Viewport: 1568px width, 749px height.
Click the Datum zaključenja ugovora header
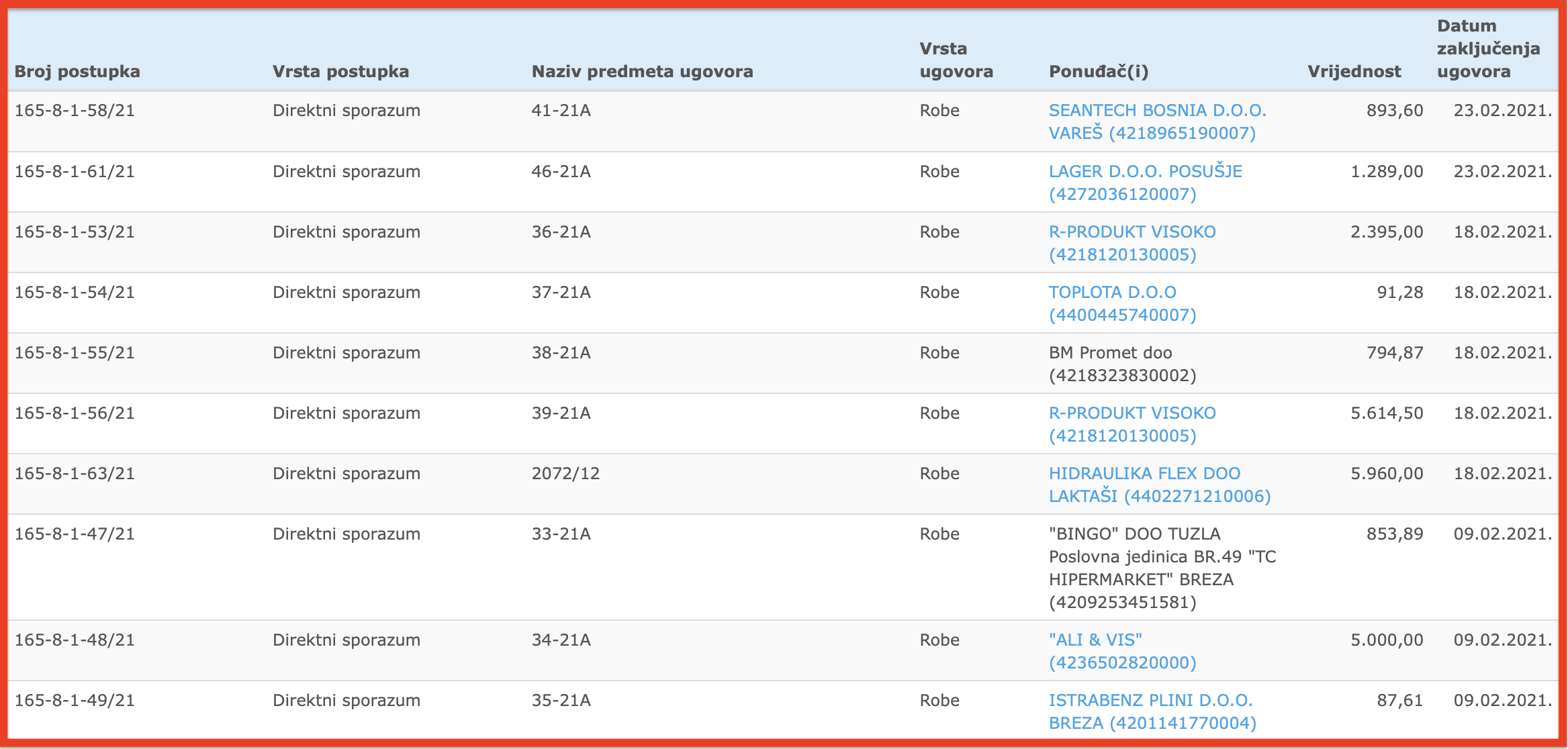(x=1488, y=48)
